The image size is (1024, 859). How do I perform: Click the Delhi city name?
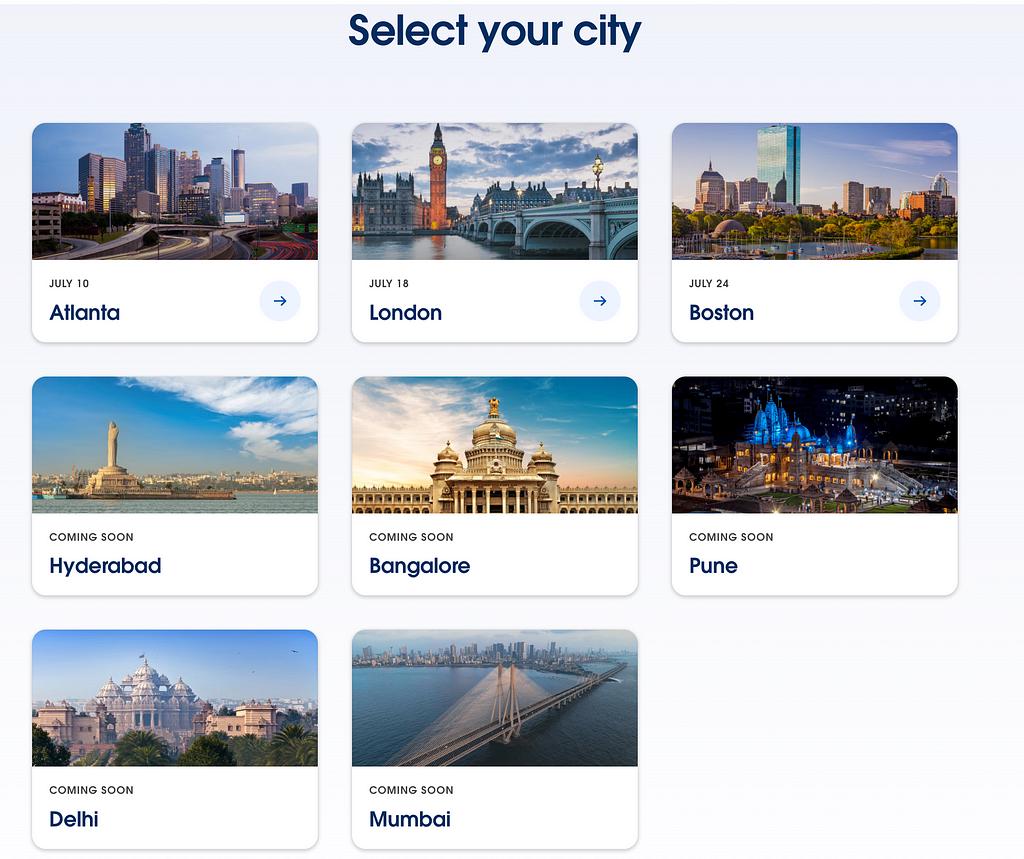click(74, 819)
